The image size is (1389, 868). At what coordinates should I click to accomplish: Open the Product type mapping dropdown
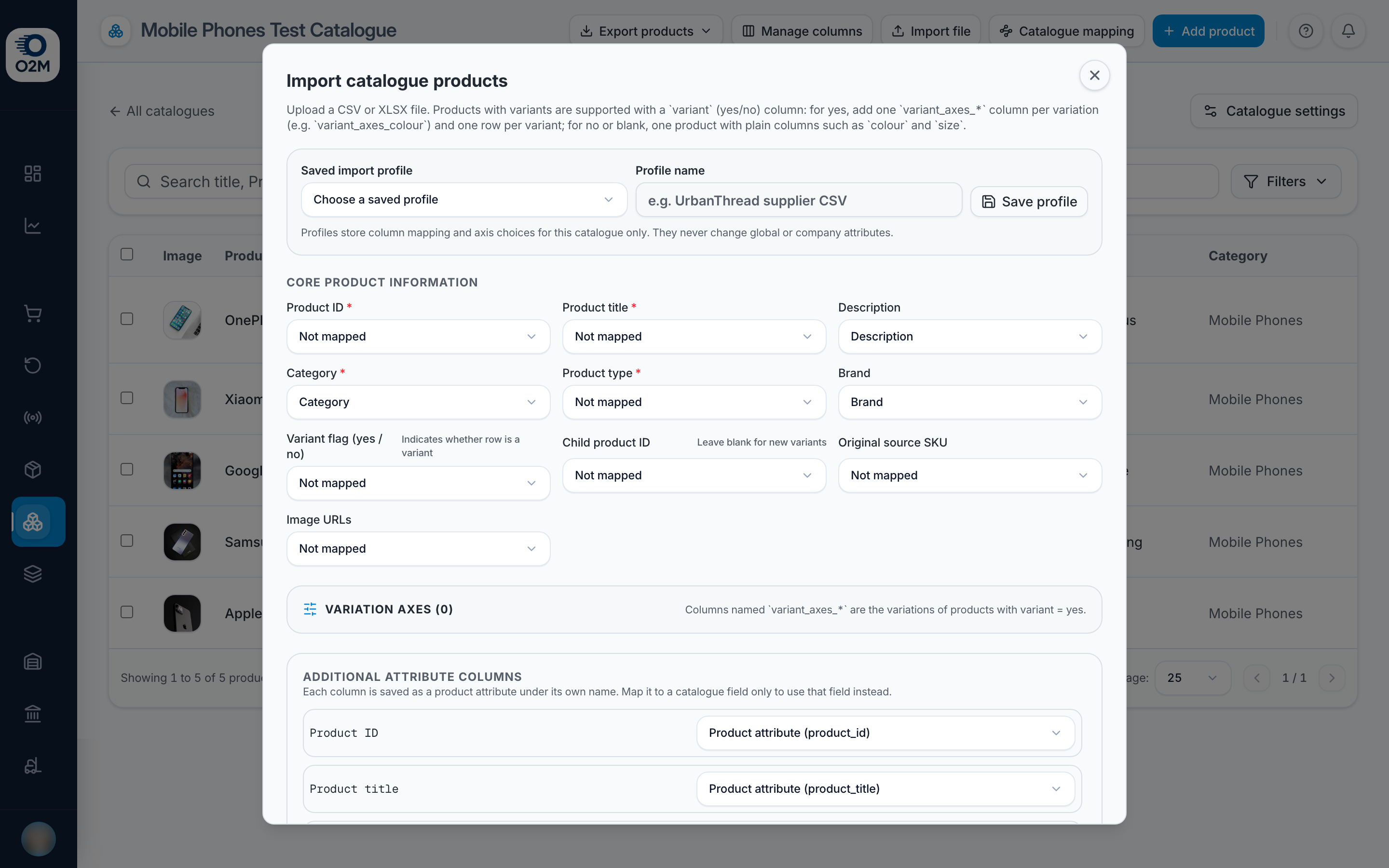coord(694,402)
